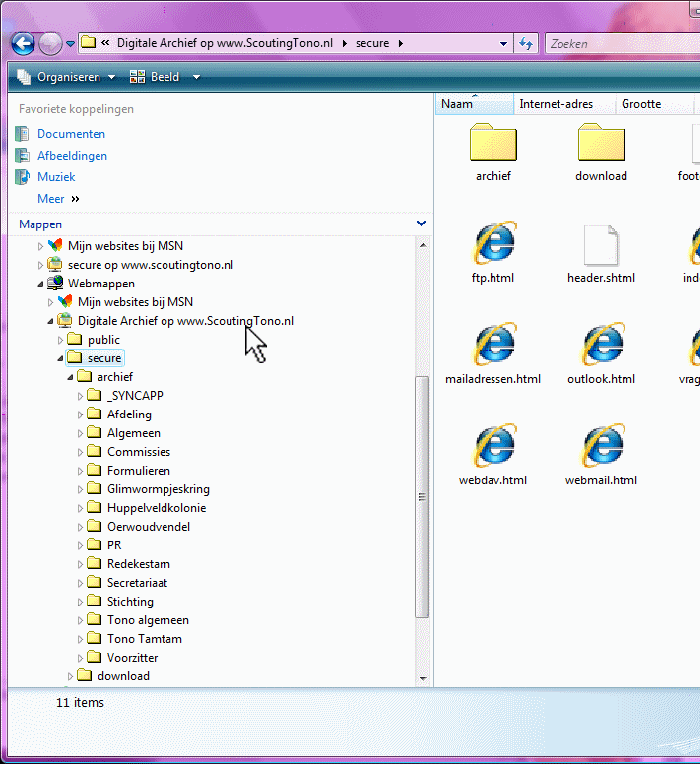Expand the Afdeling folder in tree
The width and height of the screenshot is (700, 764).
coord(82,415)
